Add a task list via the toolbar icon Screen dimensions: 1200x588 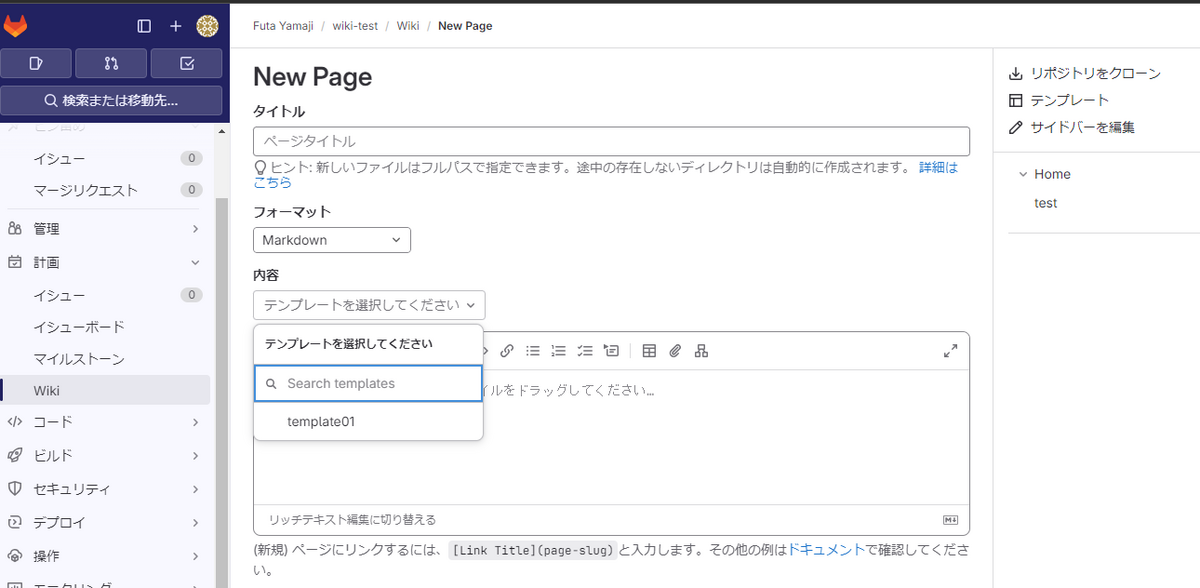(585, 351)
